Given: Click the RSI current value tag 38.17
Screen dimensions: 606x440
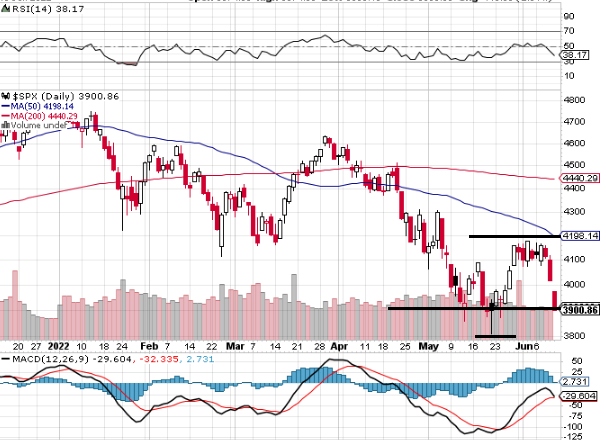Looking at the screenshot, I should click(575, 55).
